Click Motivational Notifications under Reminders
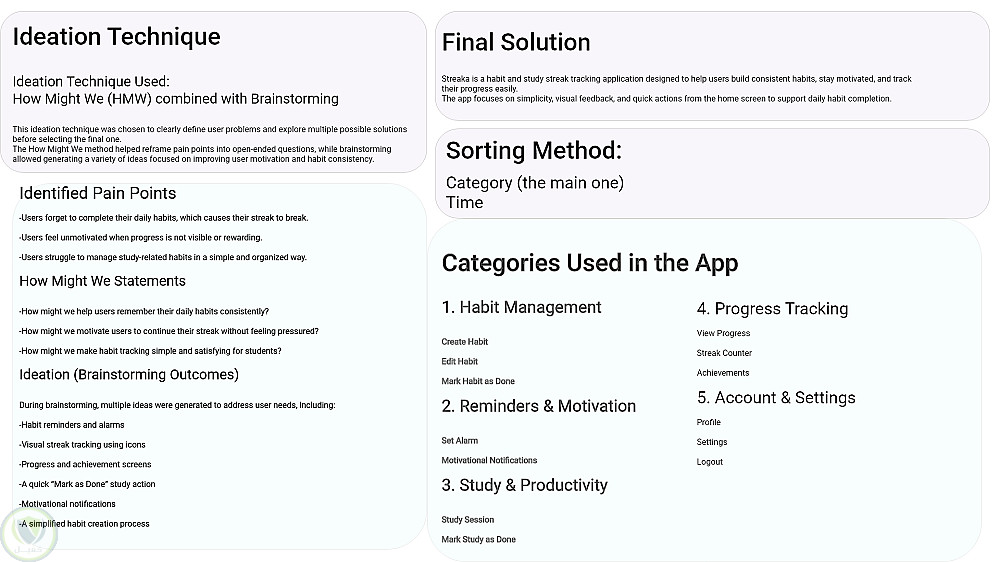The width and height of the screenshot is (1000, 562). click(x=489, y=461)
